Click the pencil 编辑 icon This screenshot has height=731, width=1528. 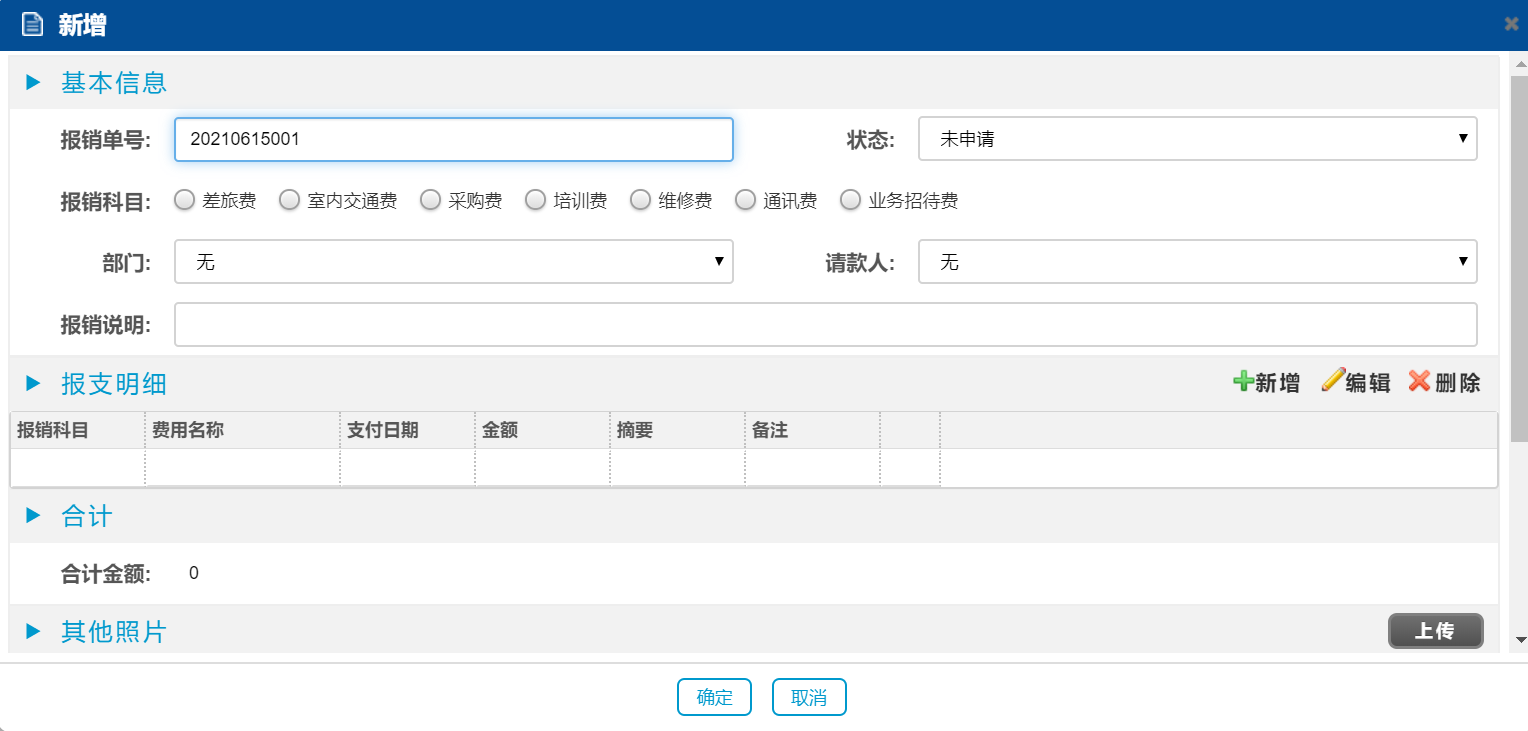(x=1333, y=381)
